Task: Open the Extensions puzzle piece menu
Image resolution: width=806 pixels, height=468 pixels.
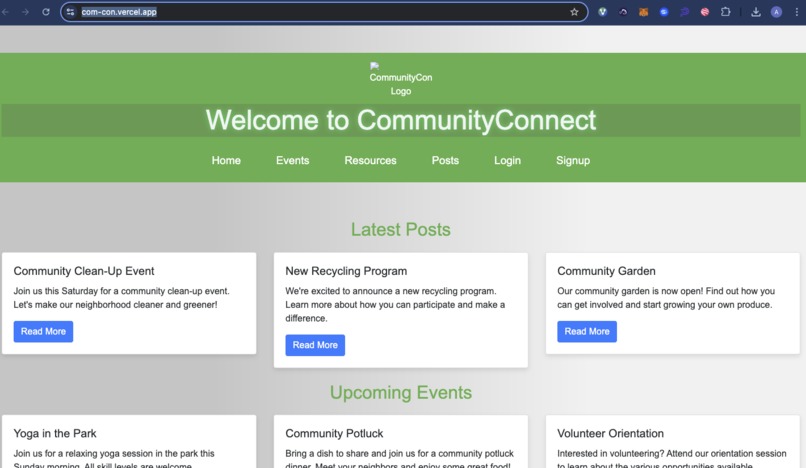Action: tap(725, 12)
